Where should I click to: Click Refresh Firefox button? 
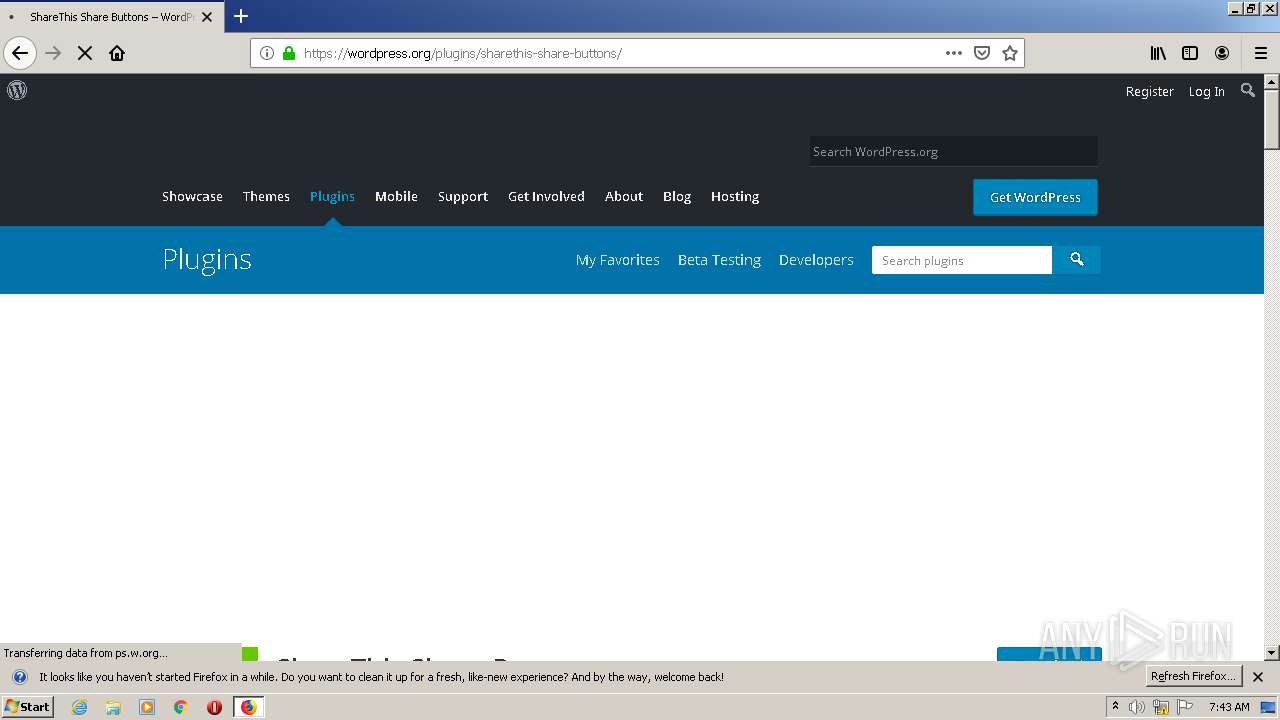click(1193, 677)
